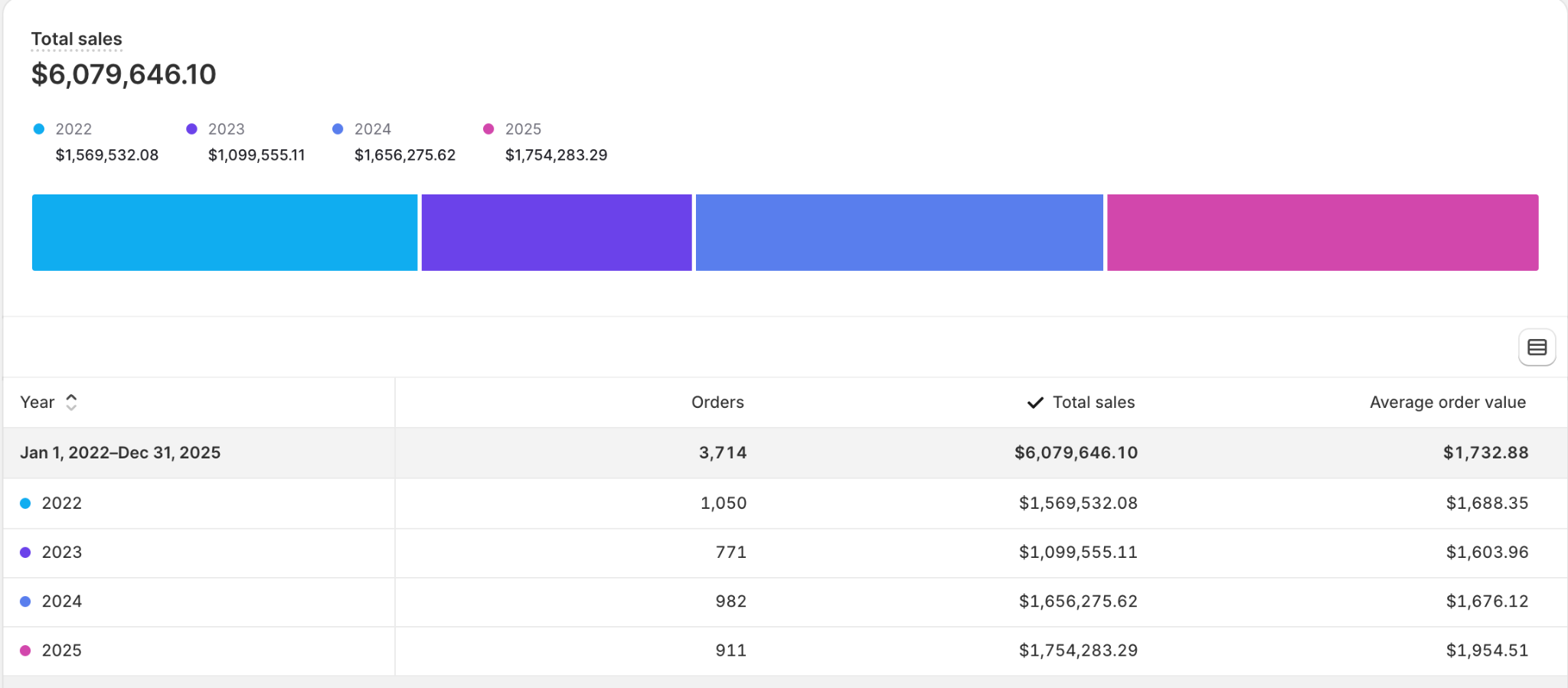This screenshot has width=1568, height=688.
Task: Click the Jan 1, 2022–Dec 31, 2025 summary row
Action: pos(786,453)
